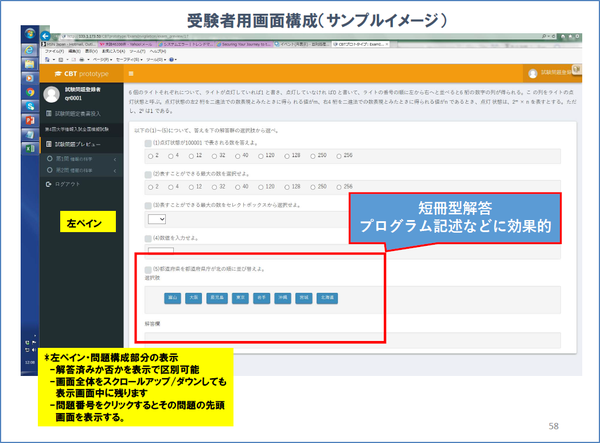Select 256 for question (1)
Screen dimensions: 600x443
(x=339, y=156)
